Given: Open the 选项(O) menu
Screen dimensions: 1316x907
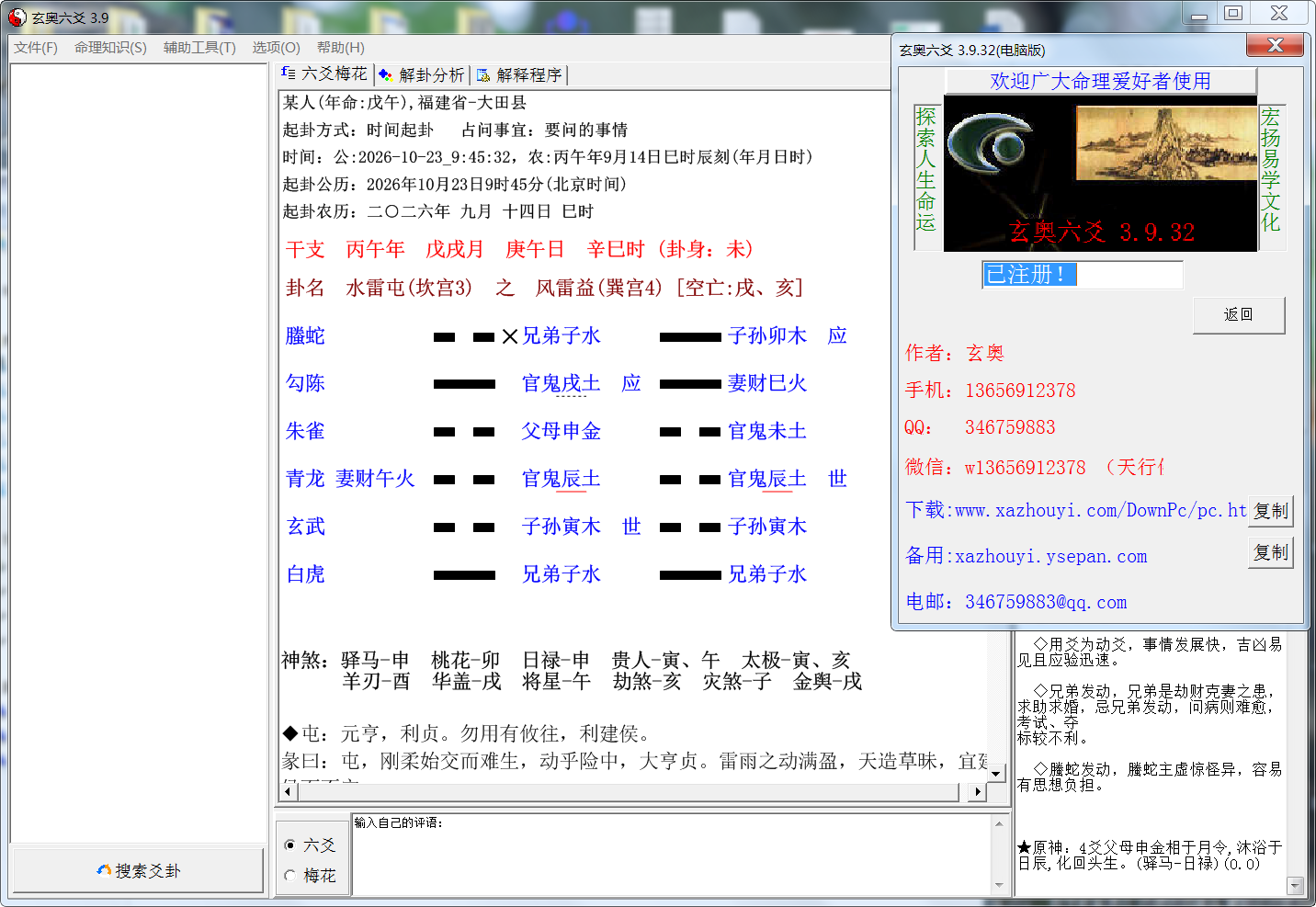Looking at the screenshot, I should pyautogui.click(x=276, y=48).
